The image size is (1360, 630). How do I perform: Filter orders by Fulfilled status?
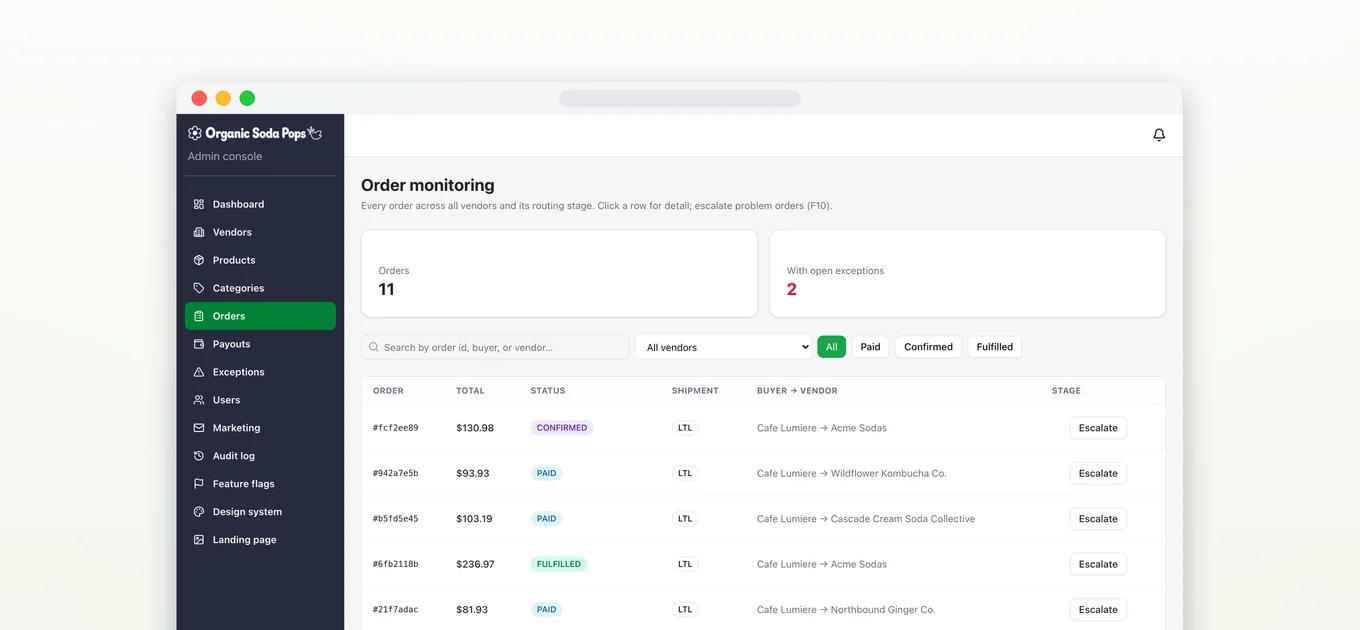[995, 347]
